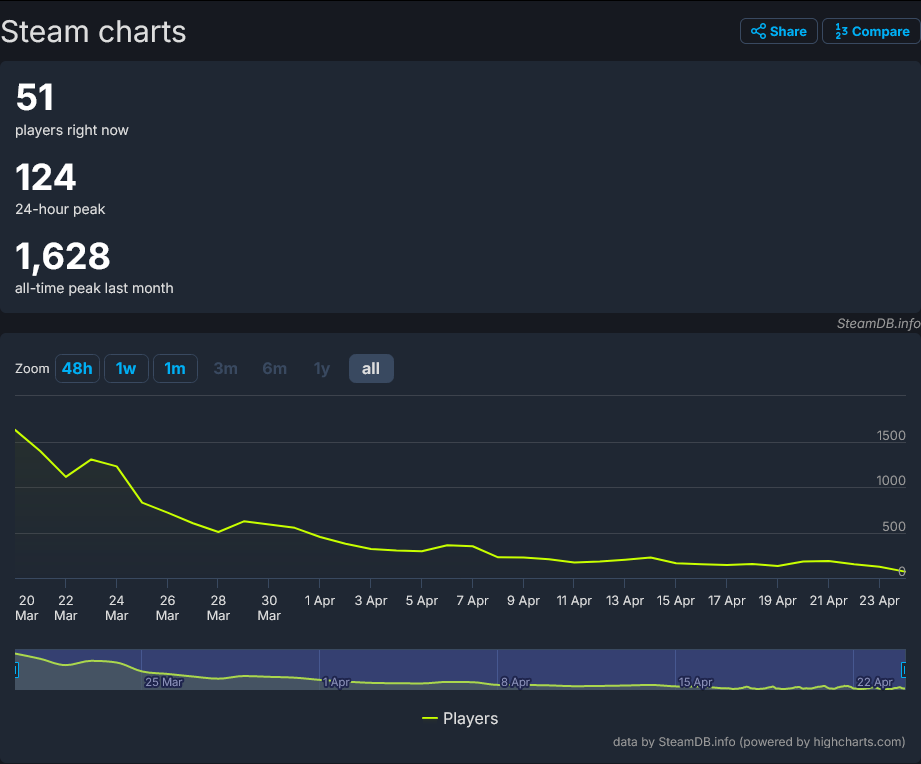This screenshot has width=921, height=764.
Task: Toggle the Players series in legend
Action: point(470,718)
